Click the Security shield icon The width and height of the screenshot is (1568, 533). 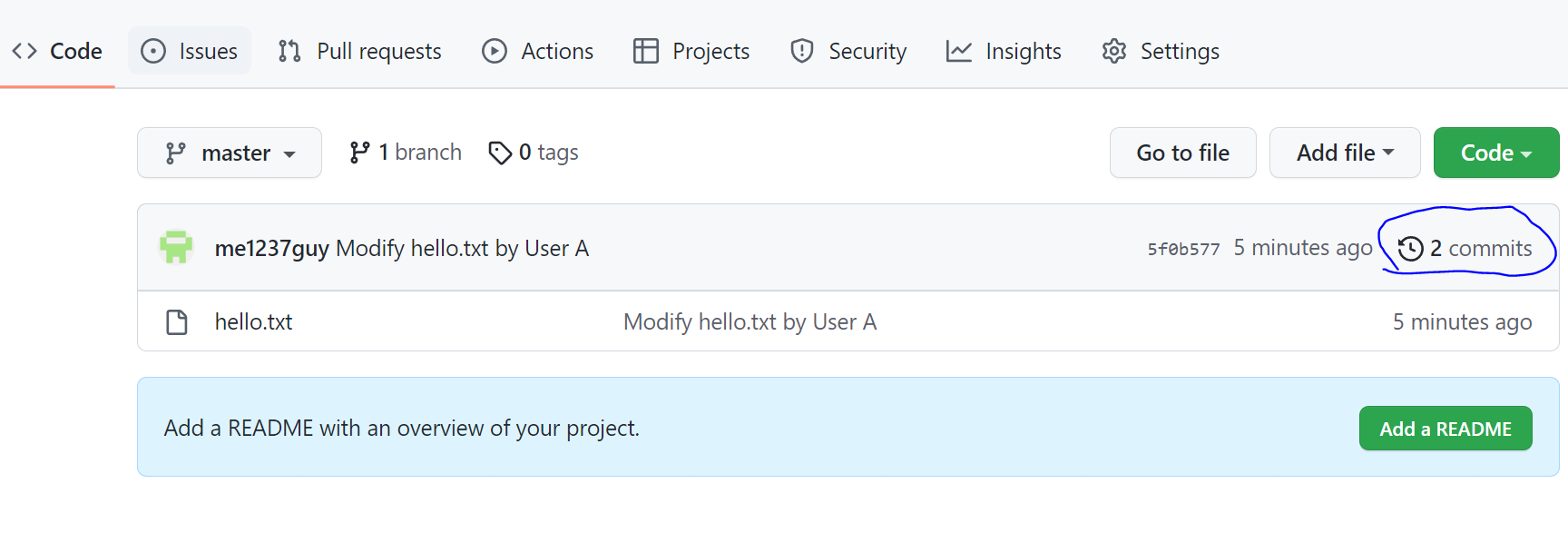802,51
